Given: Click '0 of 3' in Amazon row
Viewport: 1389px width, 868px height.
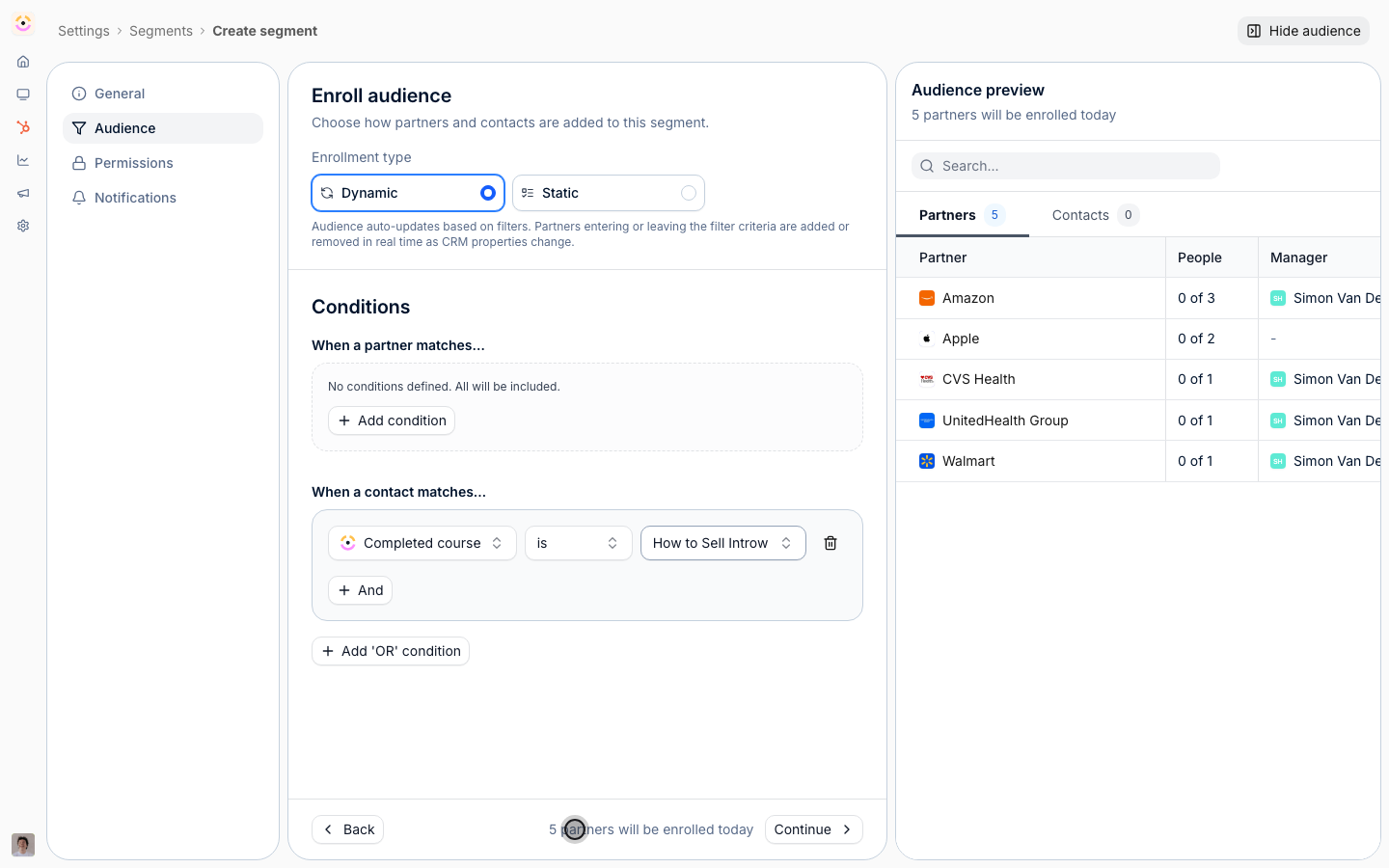Looking at the screenshot, I should 1196,298.
